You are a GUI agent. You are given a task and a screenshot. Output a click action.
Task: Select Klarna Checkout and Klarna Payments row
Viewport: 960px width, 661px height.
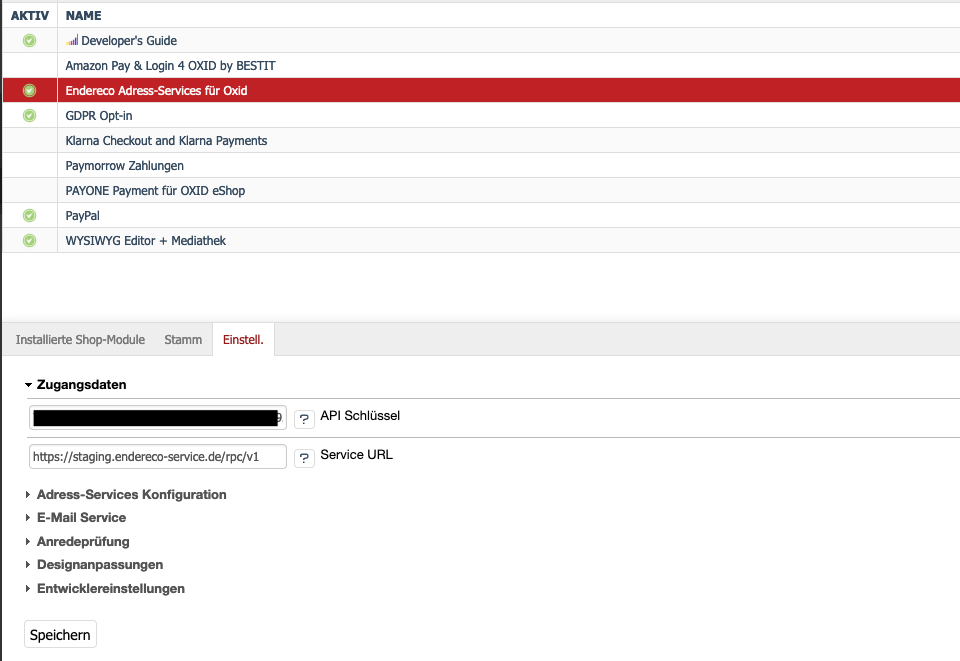pyautogui.click(x=481, y=141)
